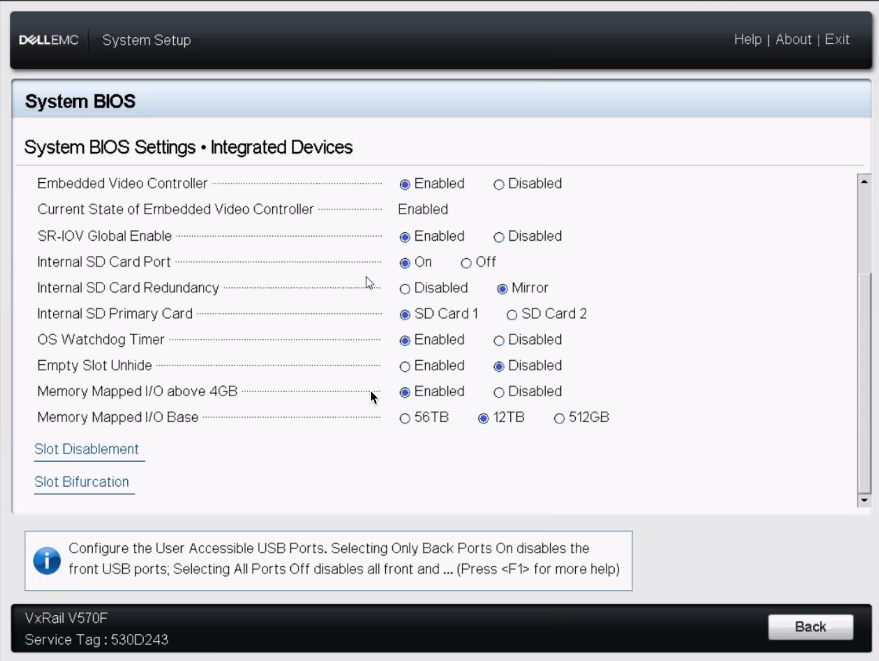The height and width of the screenshot is (661, 879).
Task: Set Internal SD Card Redundancy to Mirror
Action: 502,289
